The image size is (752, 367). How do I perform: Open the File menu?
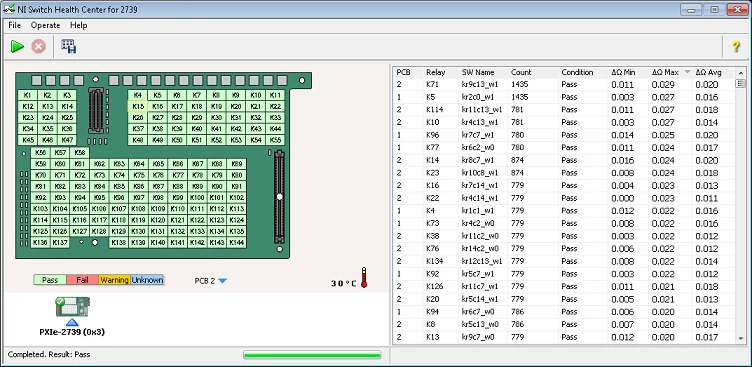coord(14,25)
